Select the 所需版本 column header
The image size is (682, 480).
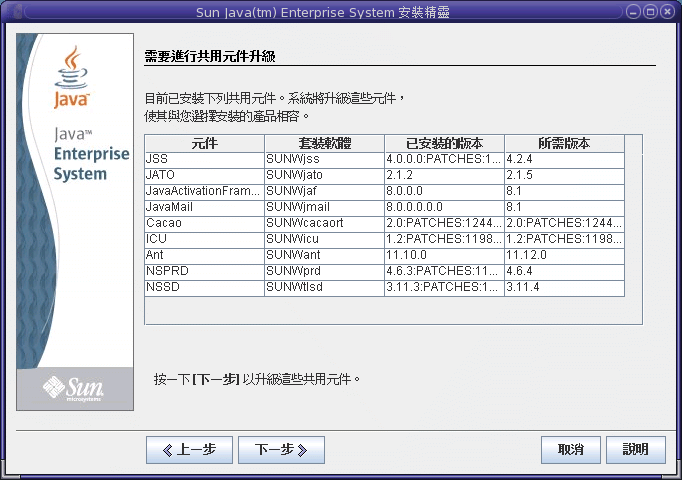[564, 143]
